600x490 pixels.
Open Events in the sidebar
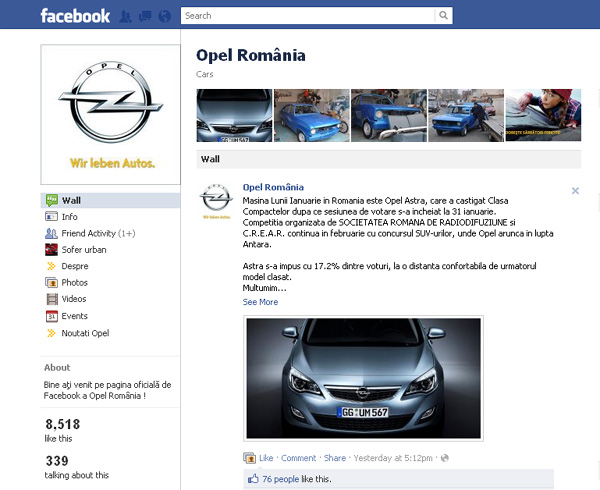(74, 316)
